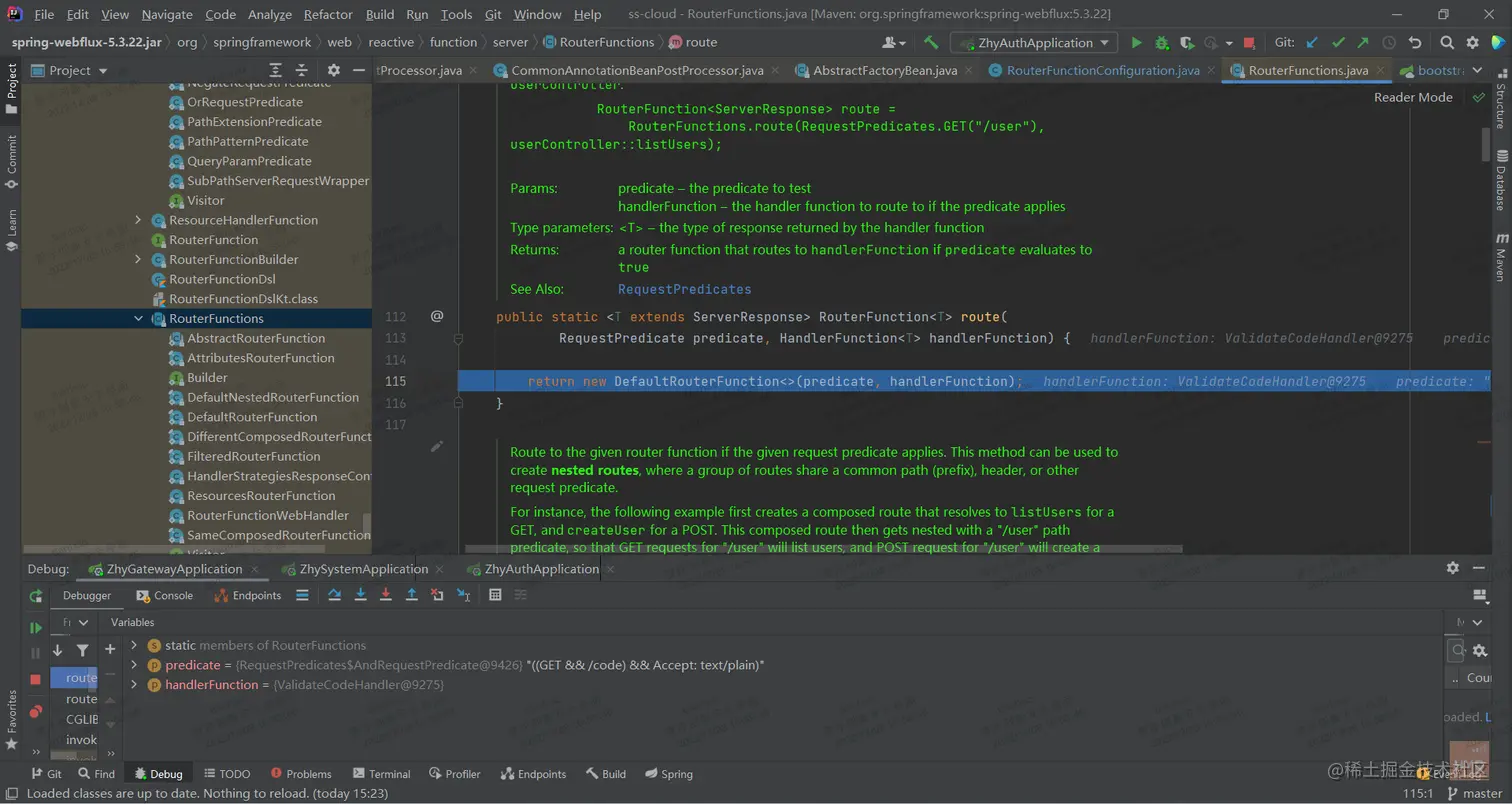Click master branch in status bar
The width and height of the screenshot is (1512, 804).
pos(1474,793)
